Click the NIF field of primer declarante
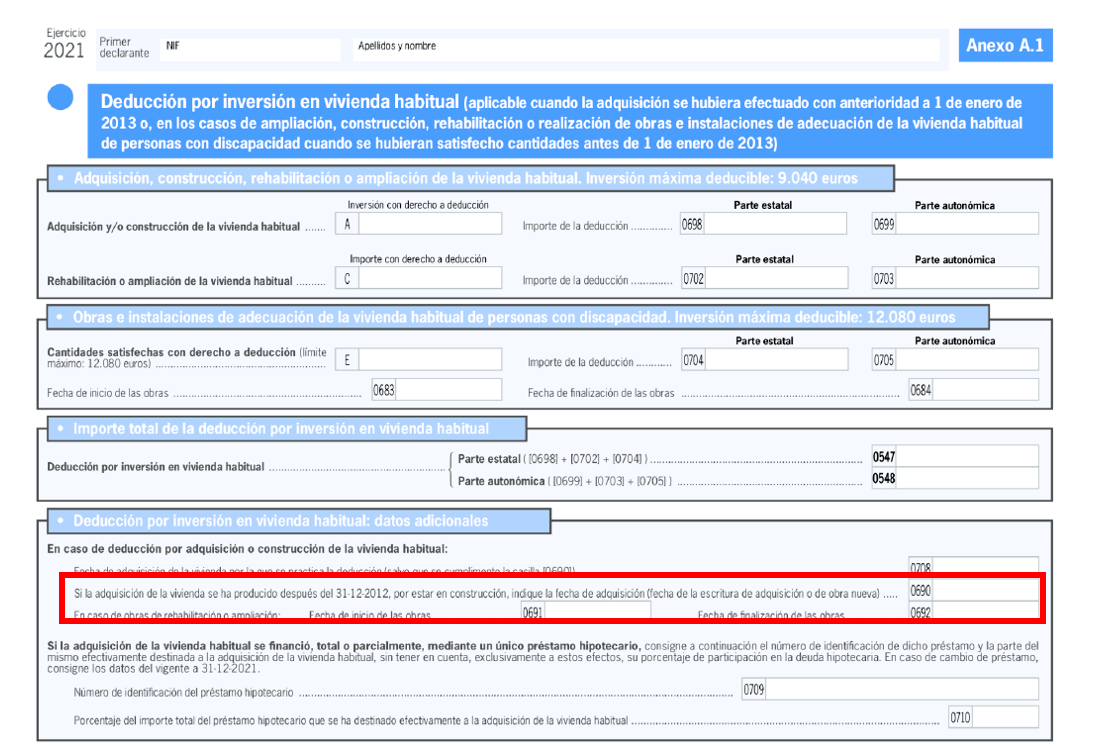Viewport: 1095px width, 754px height. coord(255,50)
